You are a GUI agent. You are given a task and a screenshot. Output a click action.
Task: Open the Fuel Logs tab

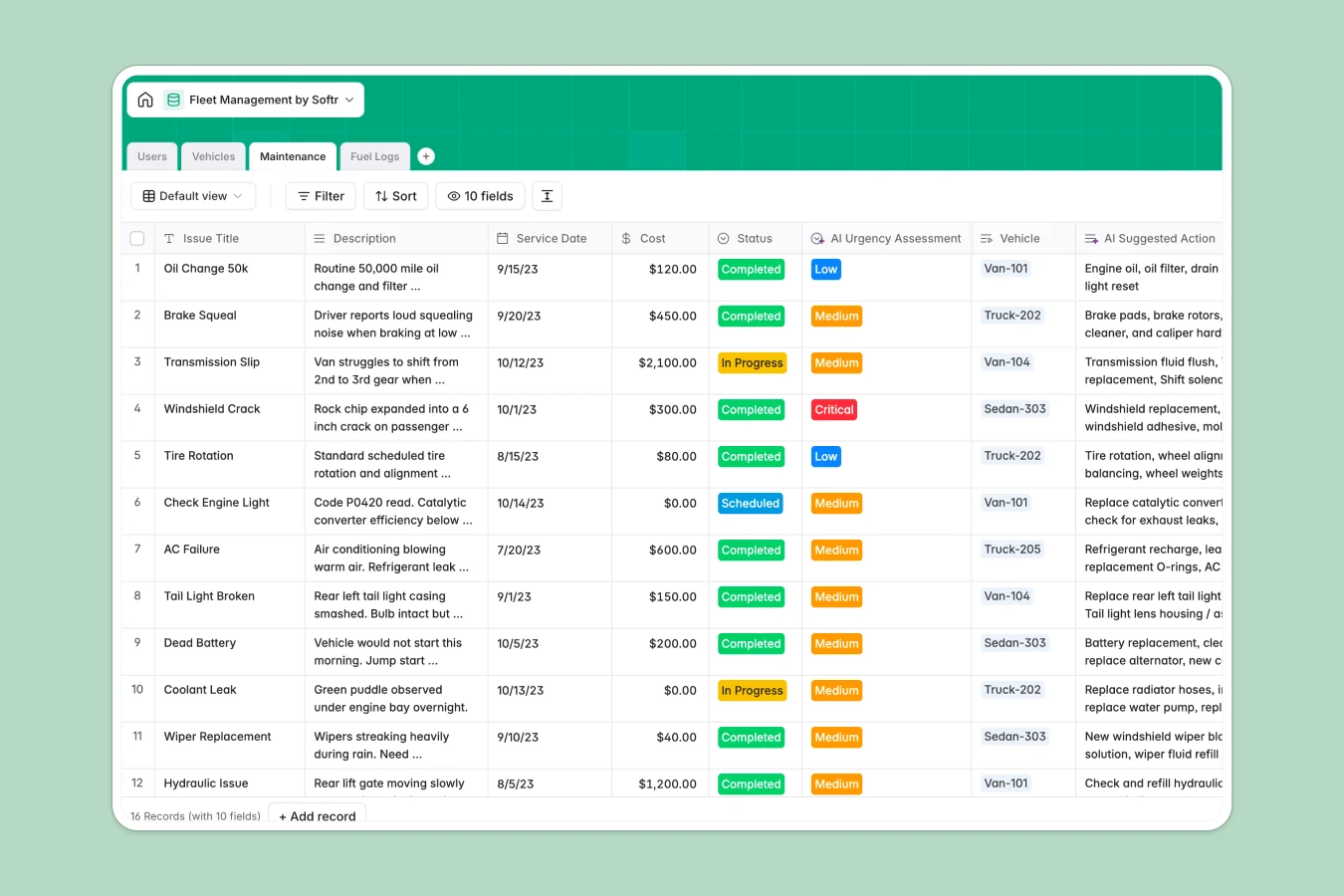point(374,156)
